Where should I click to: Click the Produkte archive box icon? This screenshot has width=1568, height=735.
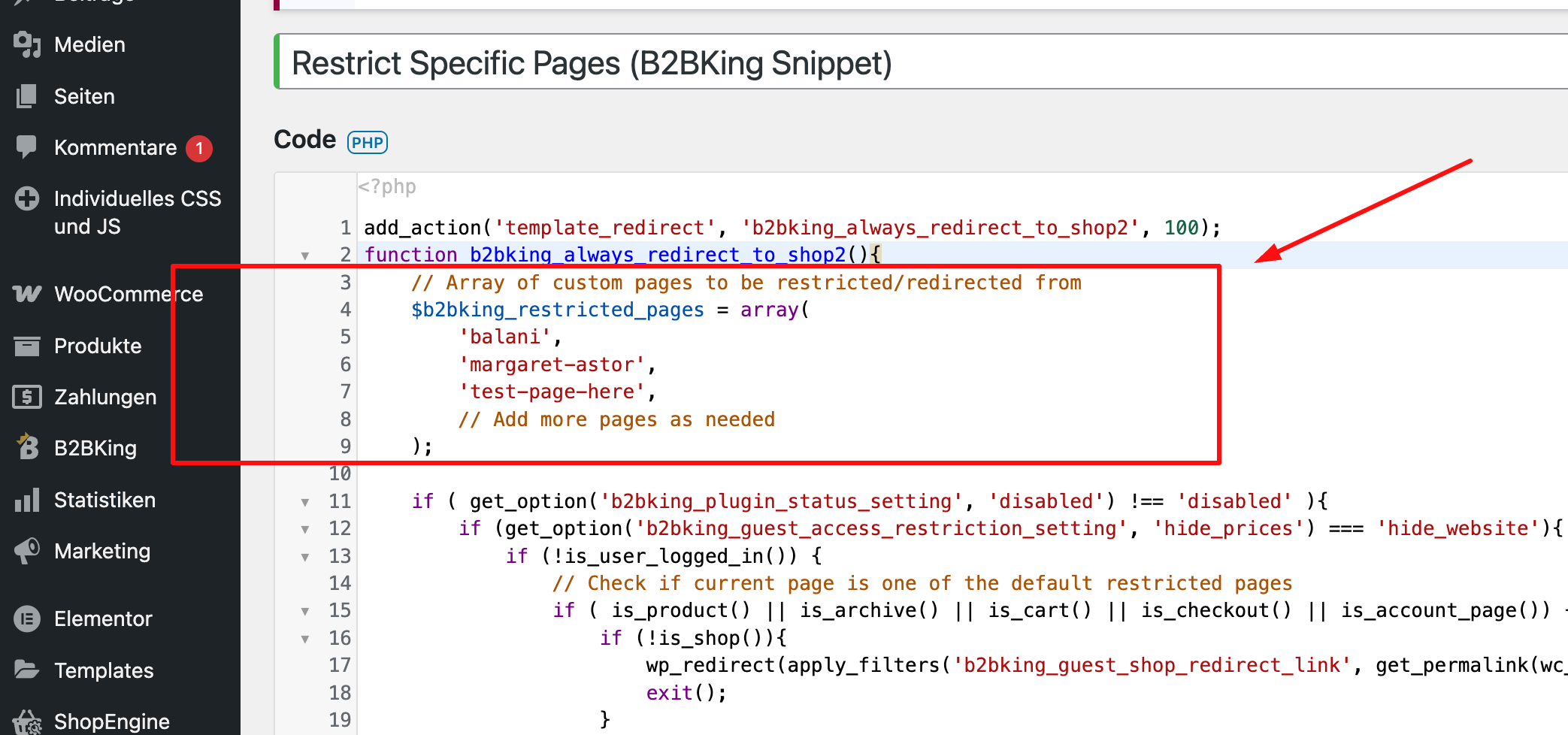click(x=27, y=346)
